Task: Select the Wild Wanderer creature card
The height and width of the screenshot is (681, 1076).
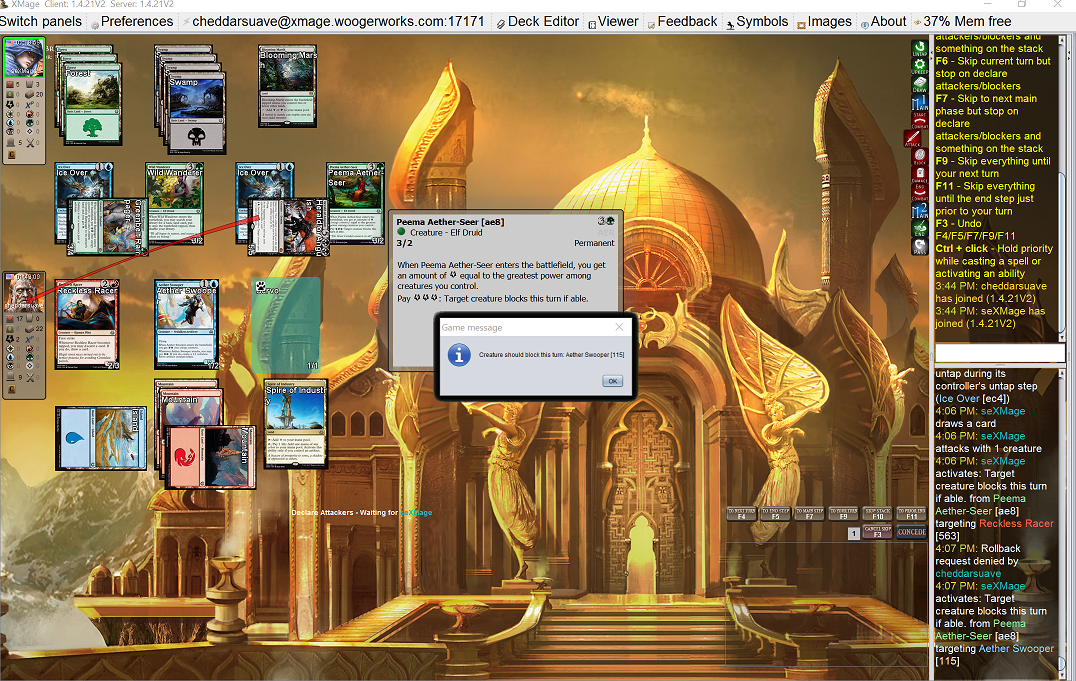Action: point(175,204)
